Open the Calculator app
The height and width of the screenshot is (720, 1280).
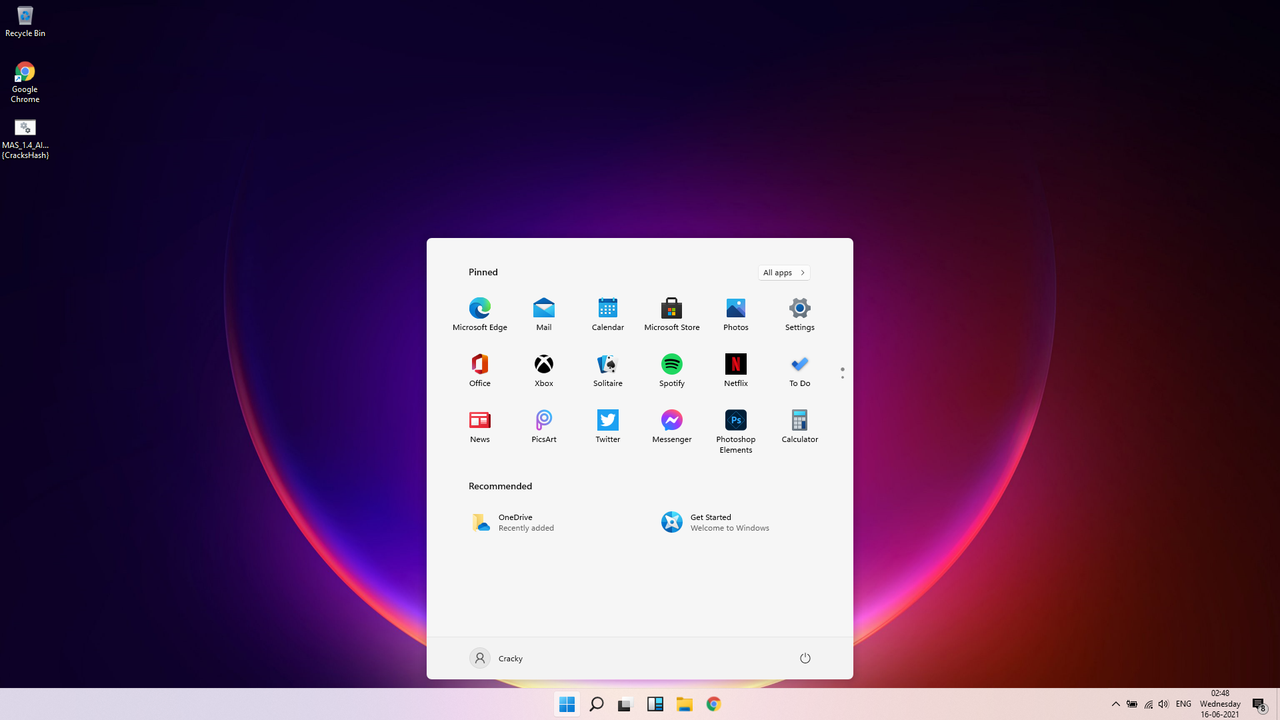tap(800, 426)
